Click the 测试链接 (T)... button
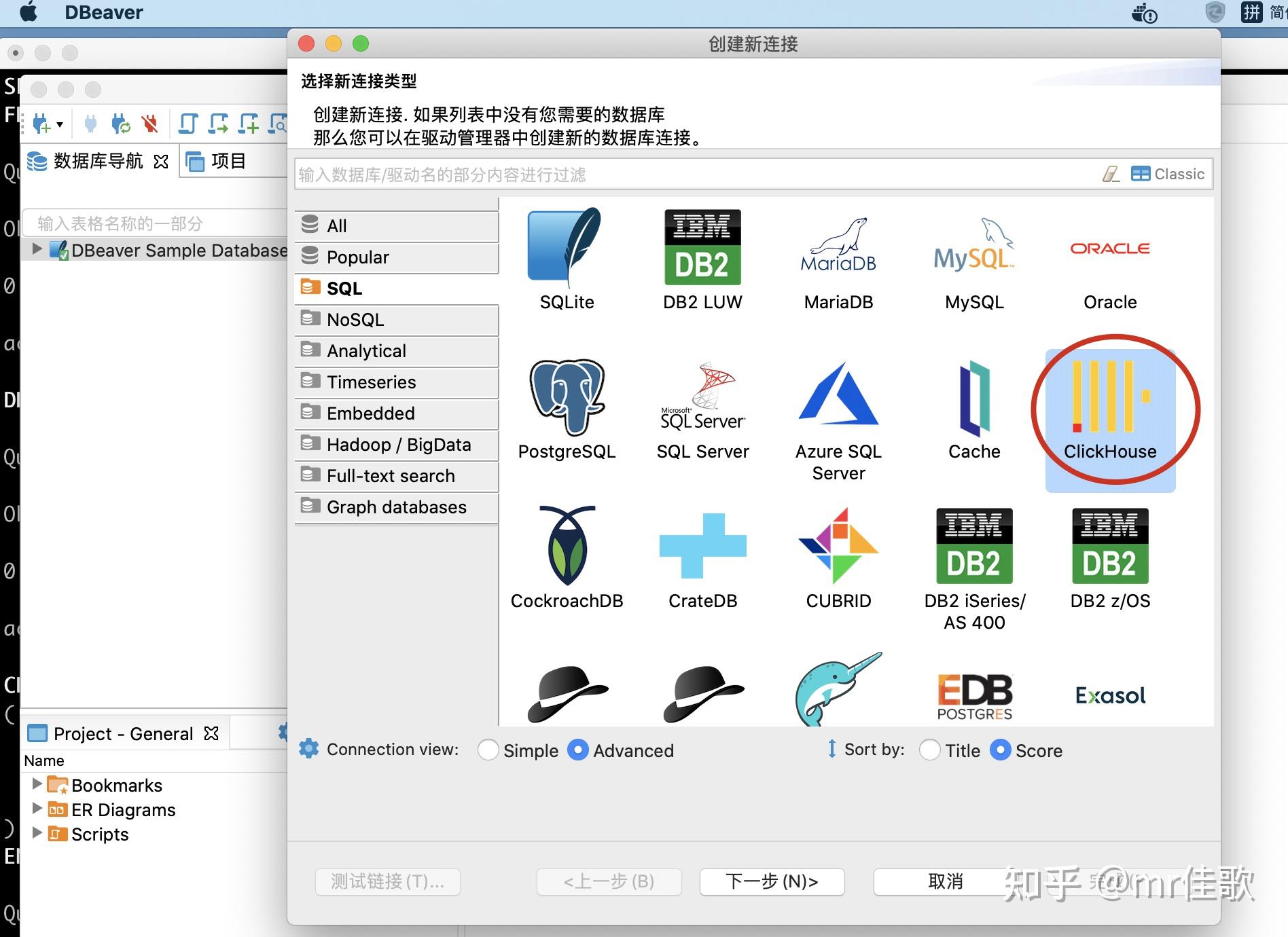The height and width of the screenshot is (937, 1288). [387, 881]
